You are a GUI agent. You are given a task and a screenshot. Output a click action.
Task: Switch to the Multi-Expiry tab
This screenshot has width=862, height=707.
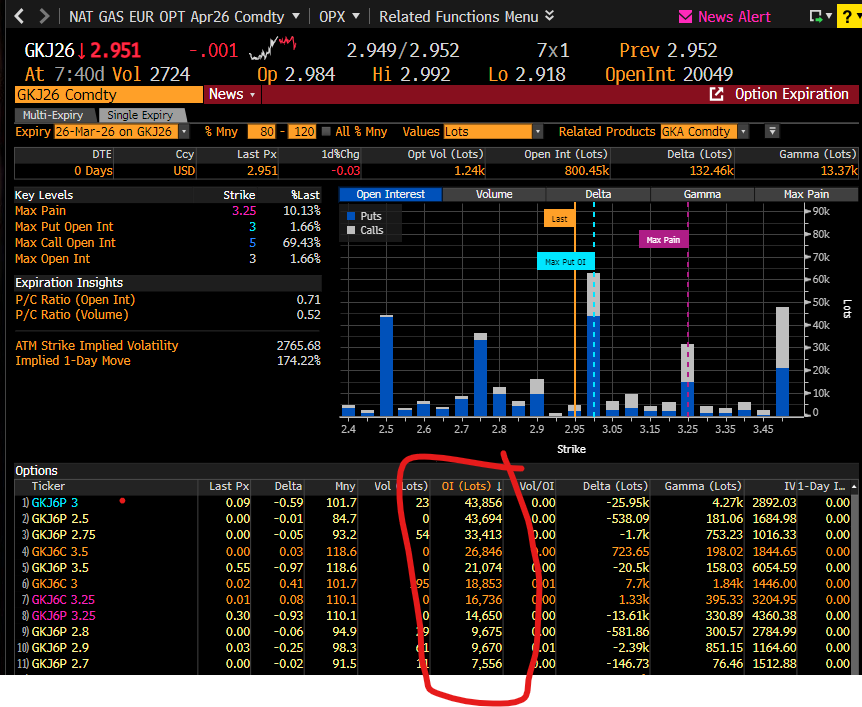point(53,115)
